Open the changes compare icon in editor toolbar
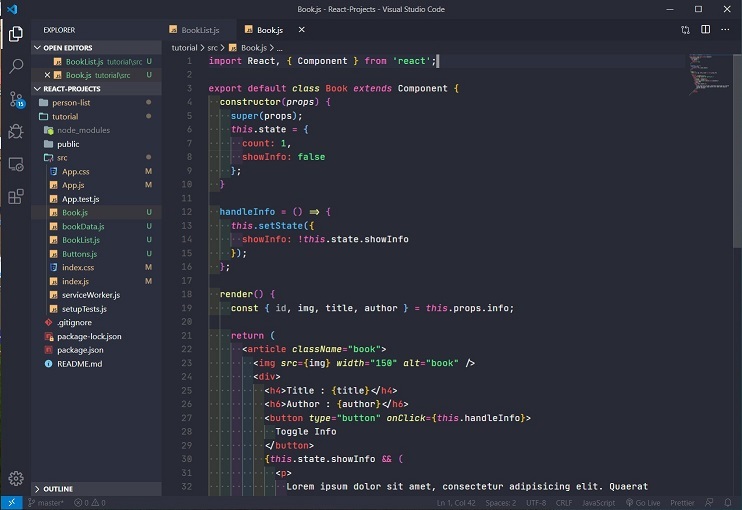The height and width of the screenshot is (510, 742). coord(686,30)
